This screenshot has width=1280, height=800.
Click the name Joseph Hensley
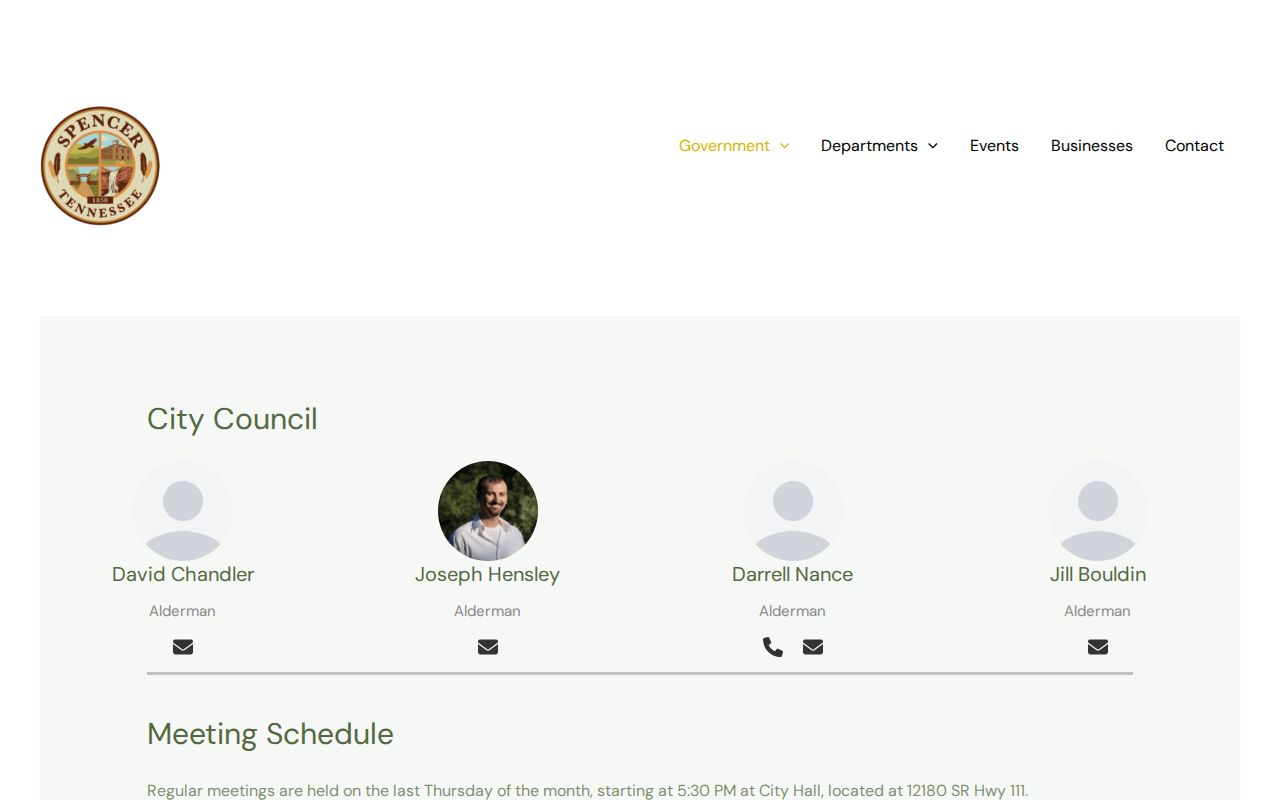(x=488, y=575)
